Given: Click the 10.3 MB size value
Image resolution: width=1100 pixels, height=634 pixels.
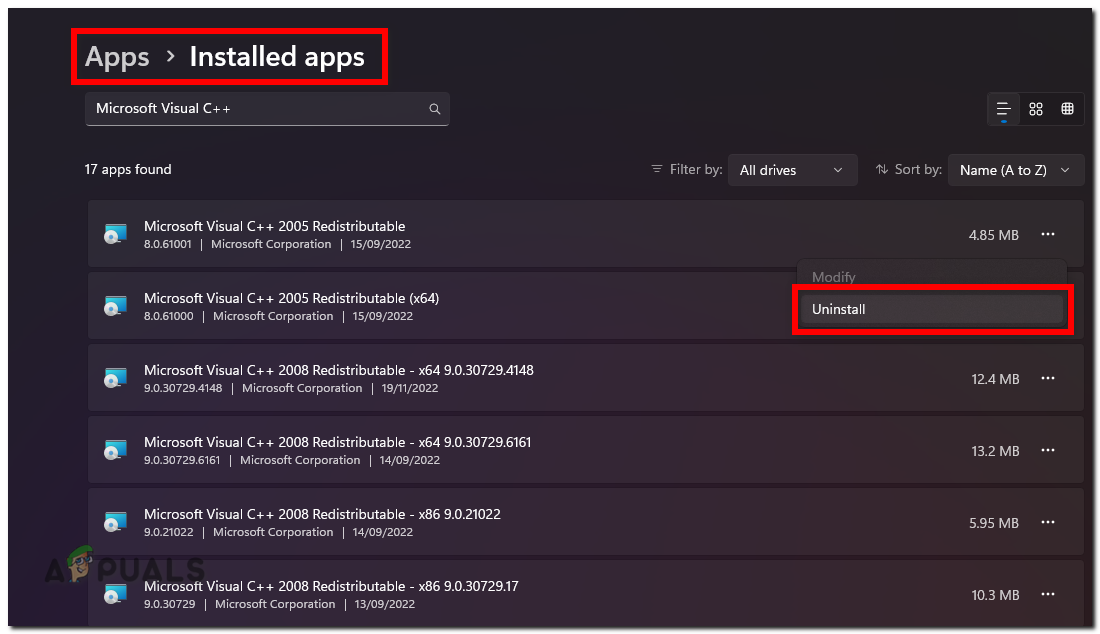Looking at the screenshot, I should pyautogui.click(x=995, y=595).
